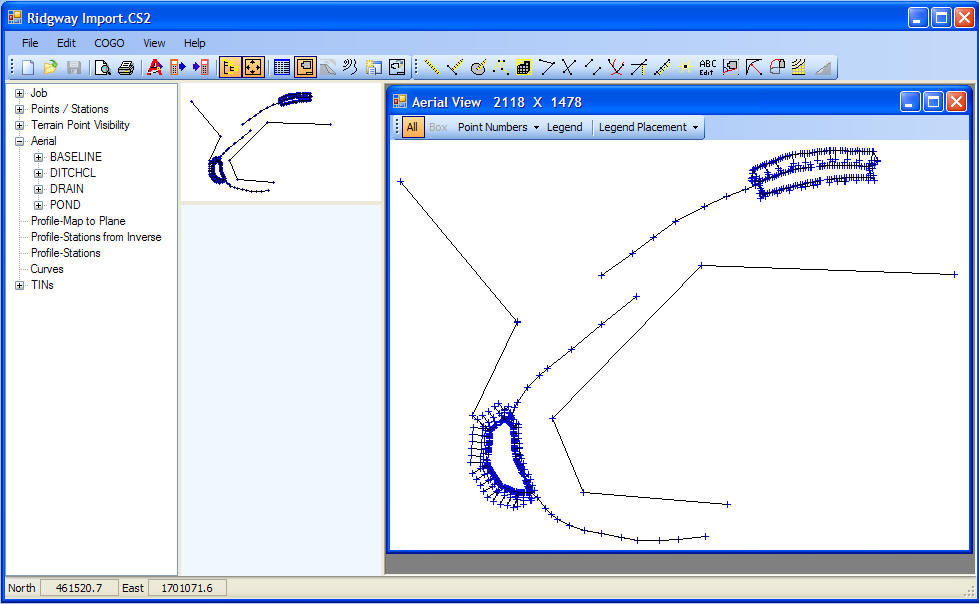
Task: Click the red arc lot shape icon
Action: [x=777, y=67]
